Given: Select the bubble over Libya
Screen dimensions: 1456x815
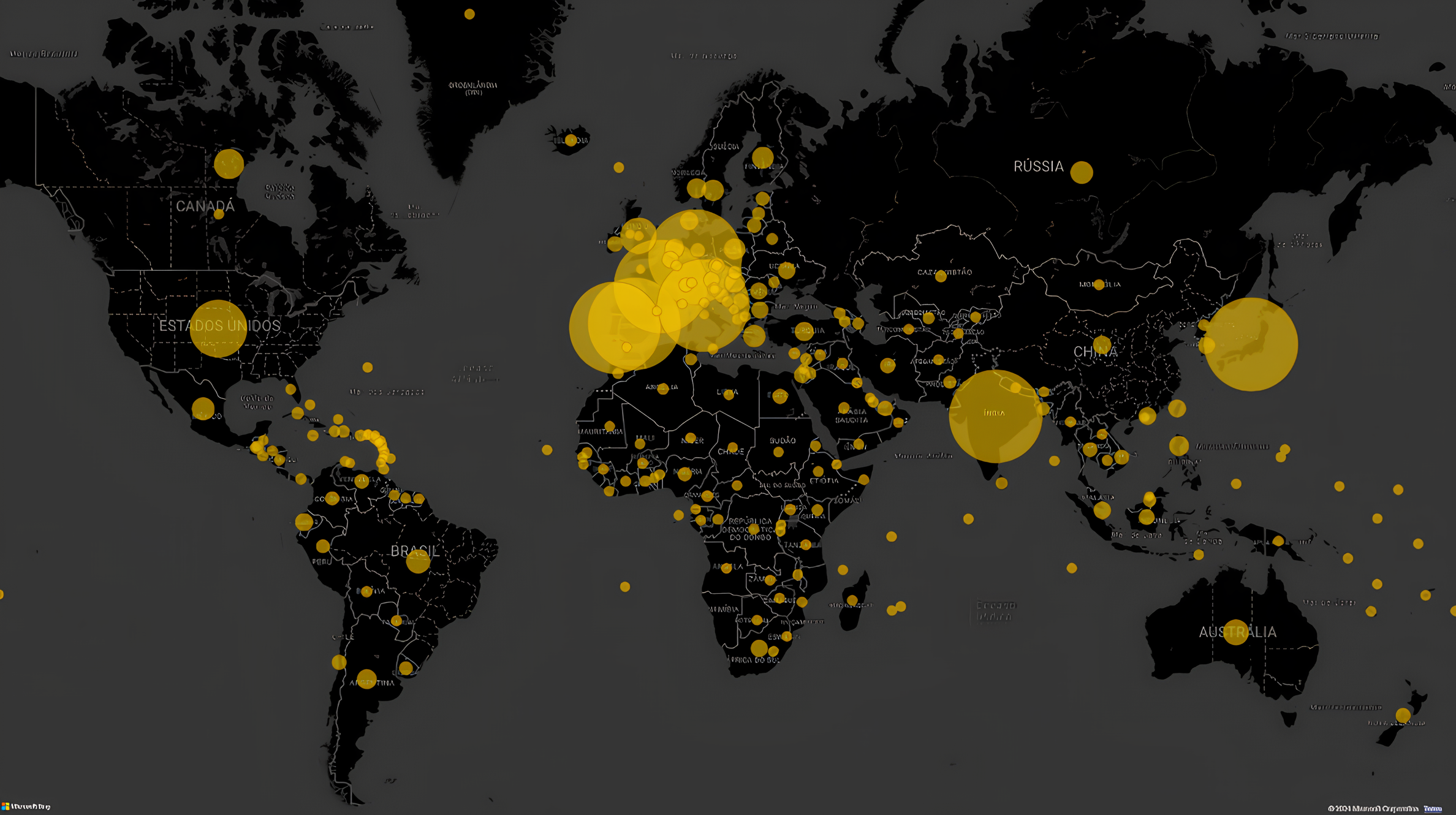Looking at the screenshot, I should pos(729,395).
